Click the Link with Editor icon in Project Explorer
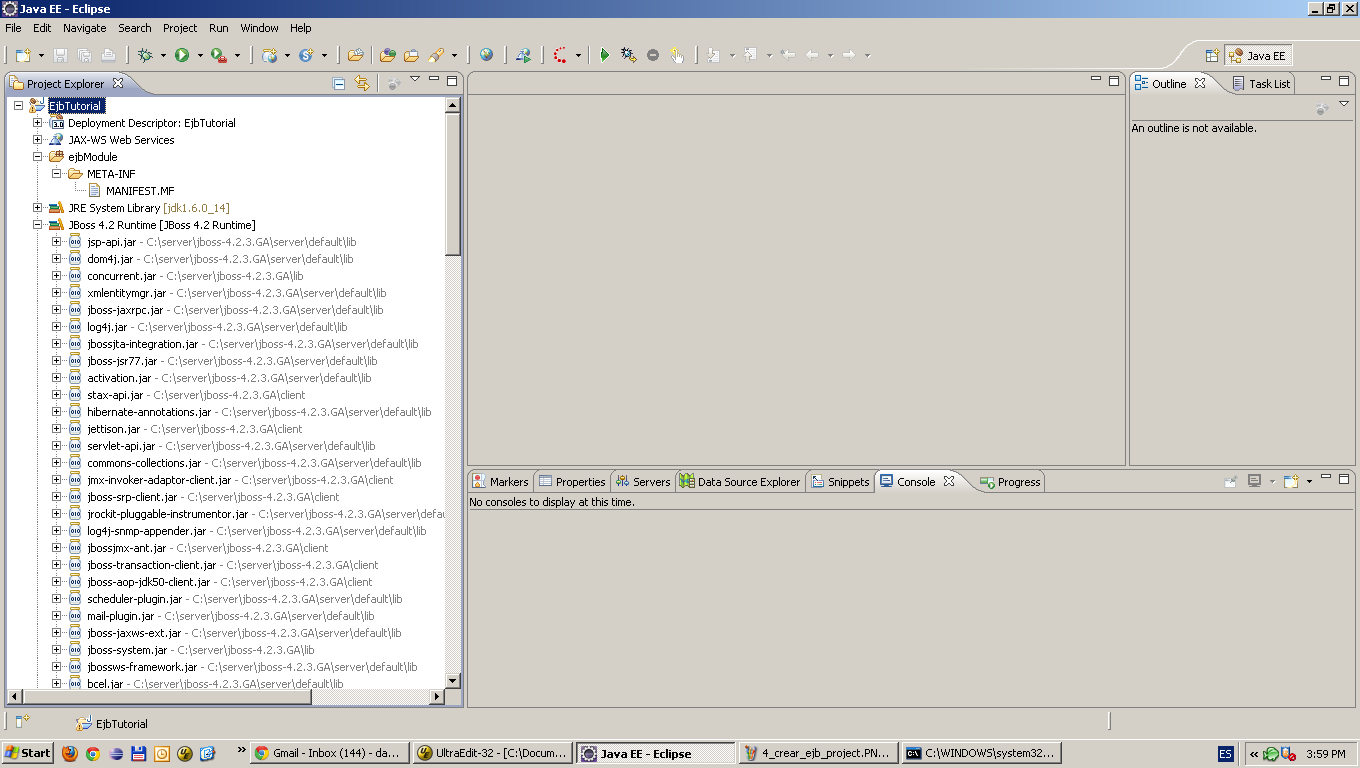 [x=362, y=84]
